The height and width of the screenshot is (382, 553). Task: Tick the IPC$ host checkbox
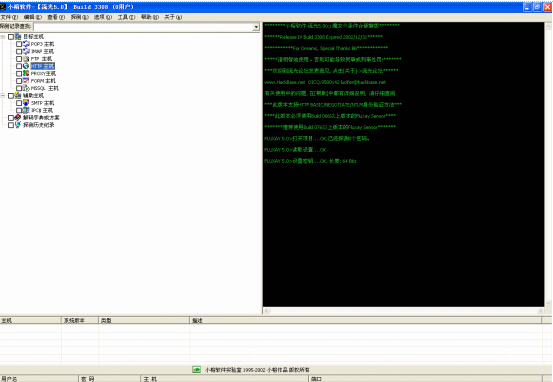(x=19, y=110)
